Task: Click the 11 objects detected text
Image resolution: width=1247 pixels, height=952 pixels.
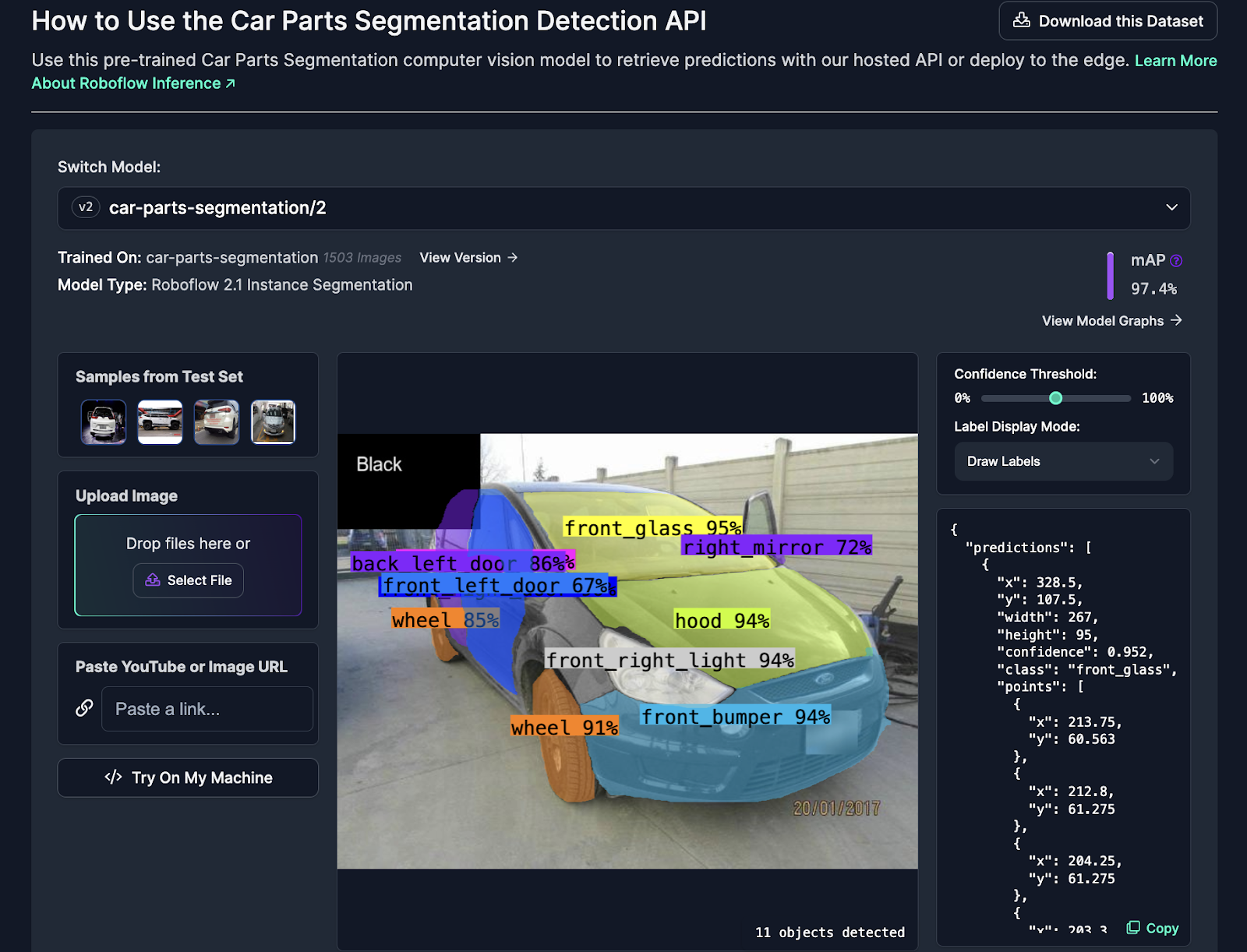Action: [830, 933]
